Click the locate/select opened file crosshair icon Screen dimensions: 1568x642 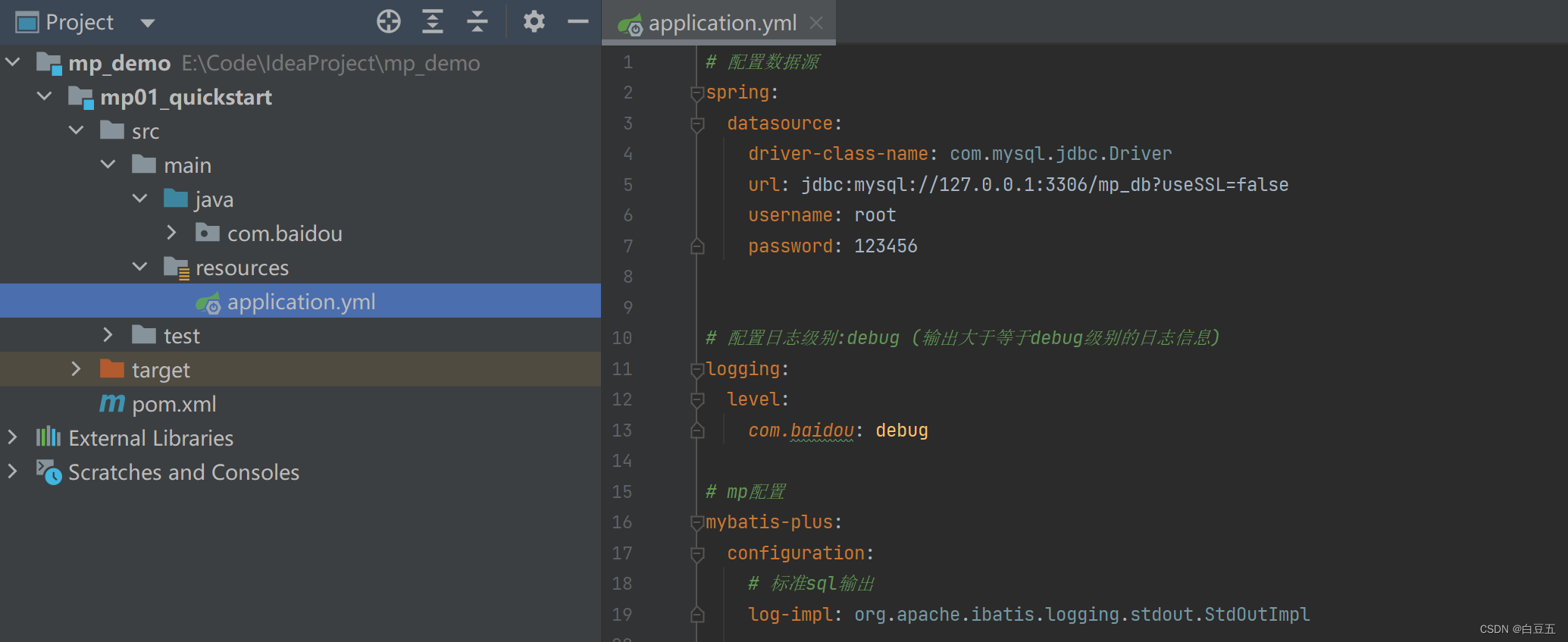[x=389, y=21]
